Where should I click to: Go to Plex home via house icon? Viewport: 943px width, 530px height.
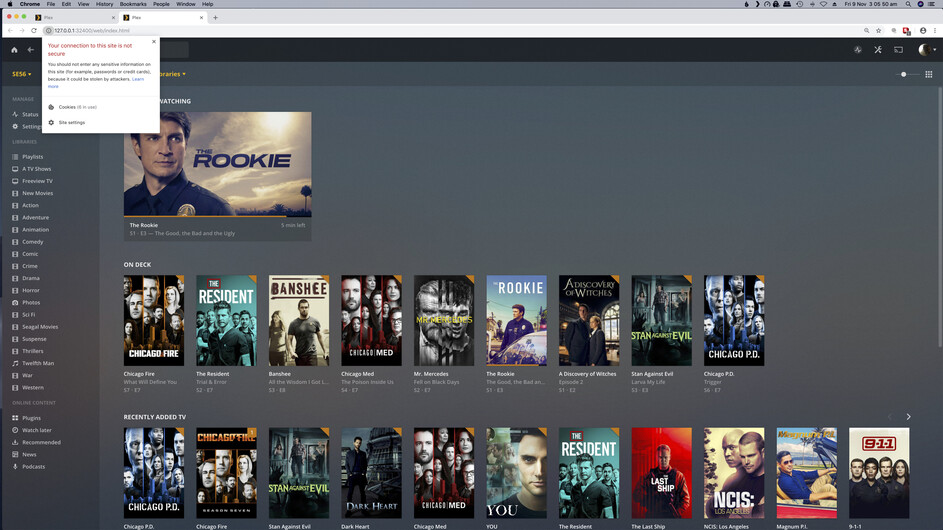tap(14, 50)
